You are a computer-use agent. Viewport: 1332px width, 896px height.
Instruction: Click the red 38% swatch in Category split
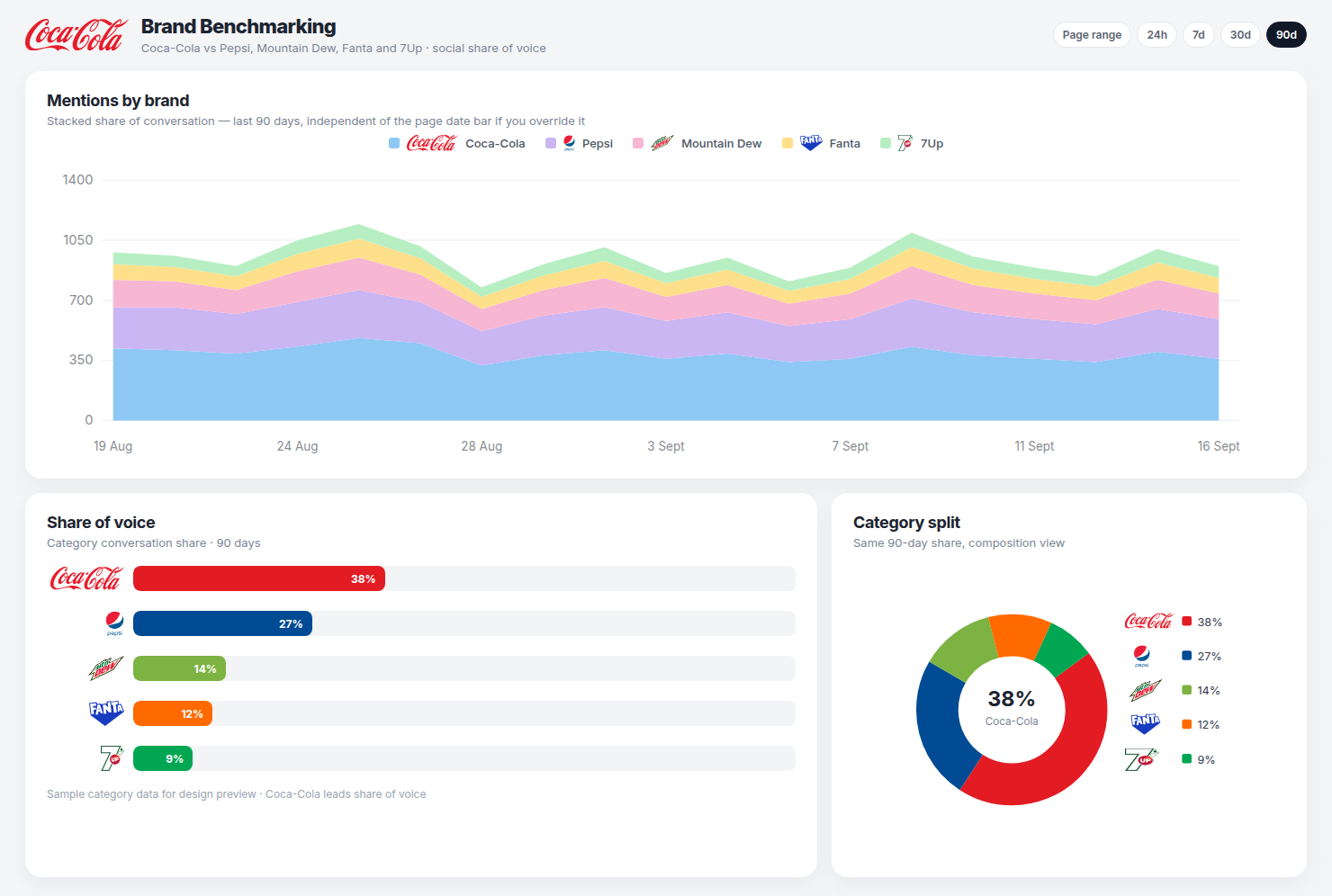[1187, 622]
